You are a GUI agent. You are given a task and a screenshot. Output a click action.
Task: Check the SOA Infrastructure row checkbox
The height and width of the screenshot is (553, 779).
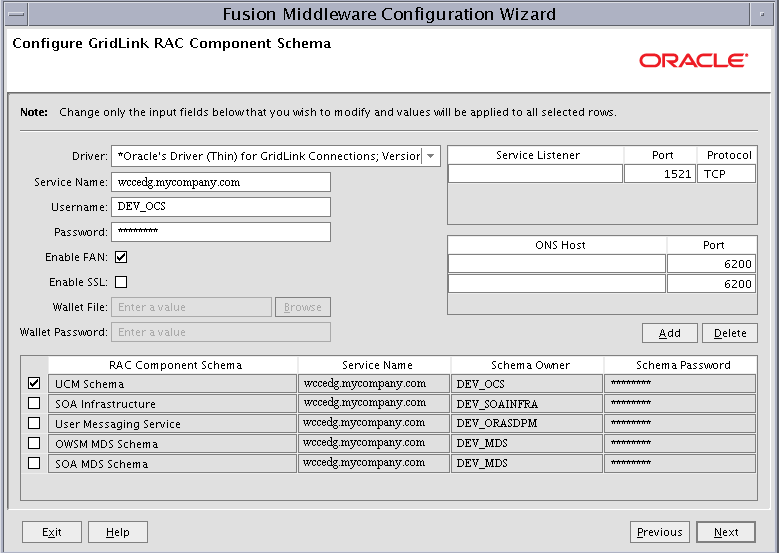(34, 403)
